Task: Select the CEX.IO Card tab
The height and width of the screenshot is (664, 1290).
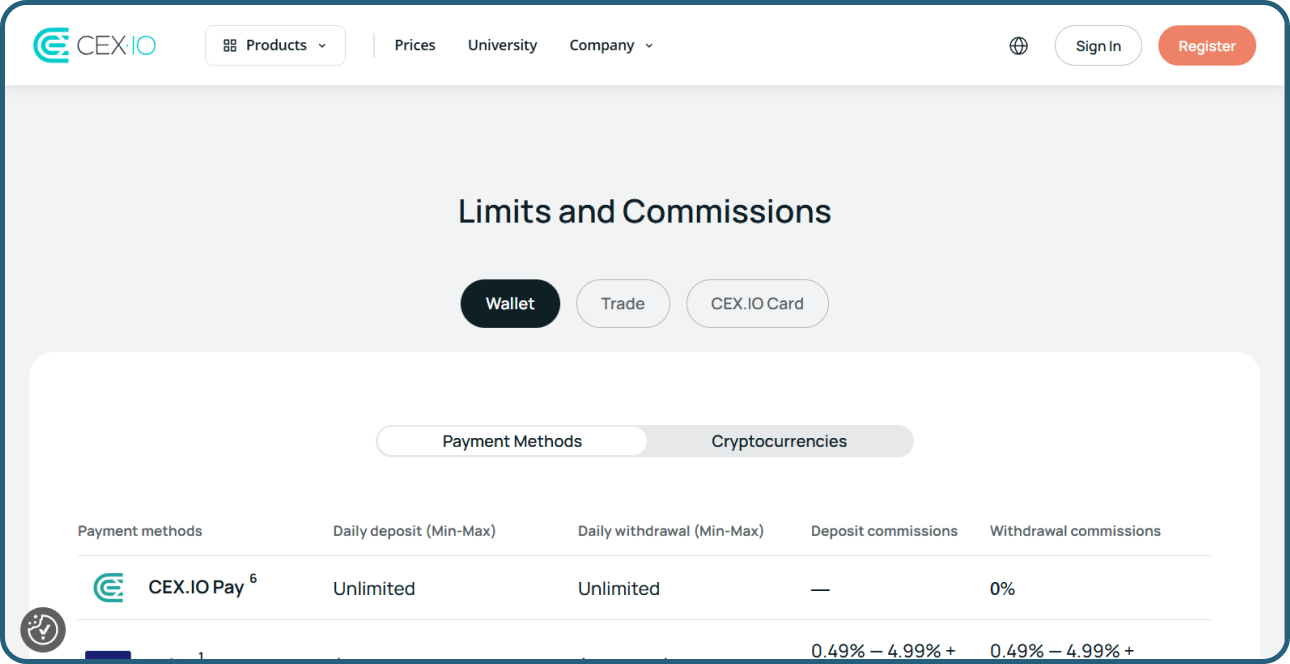Action: tap(757, 303)
